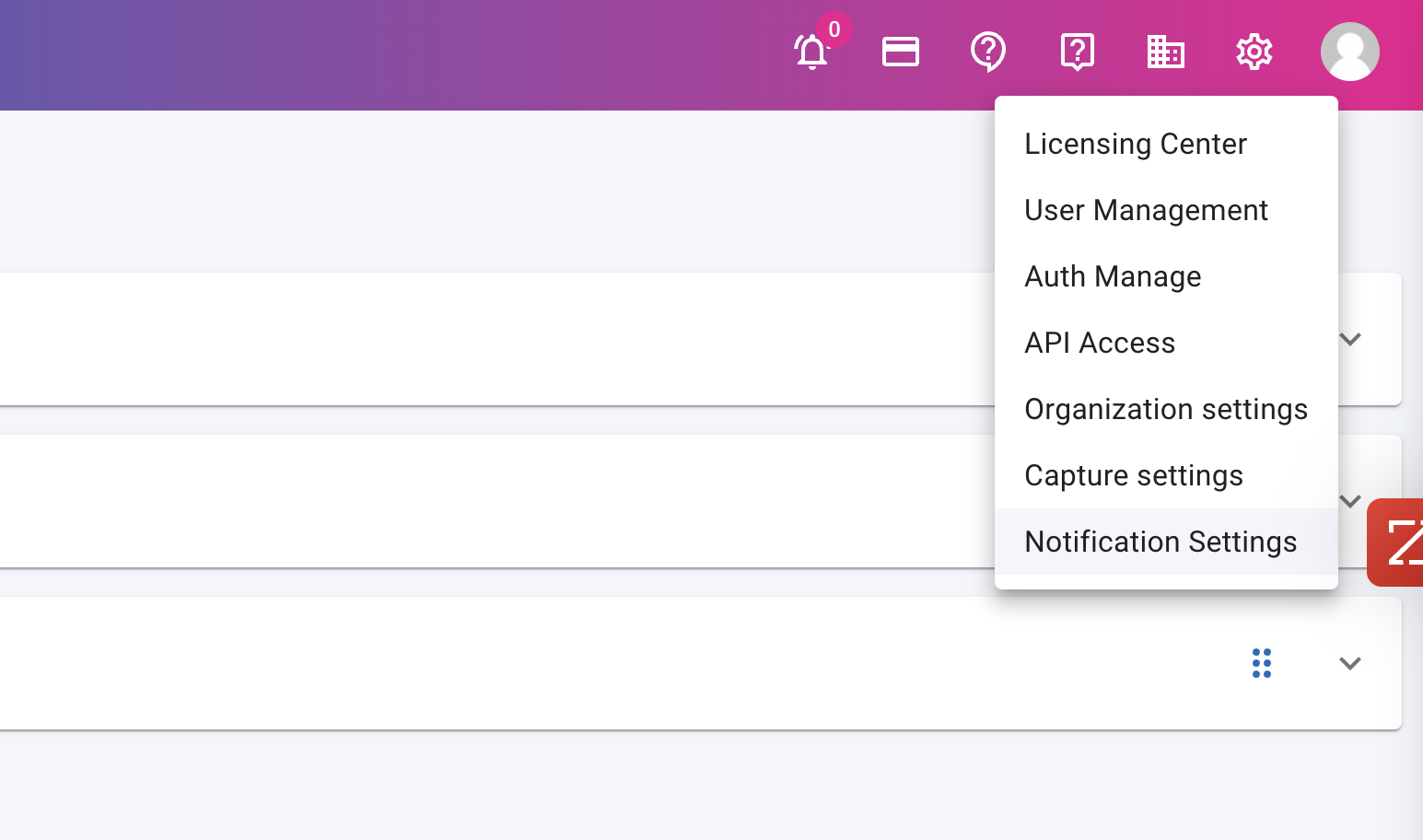
Task: Open API Access settings
Action: coord(1100,343)
